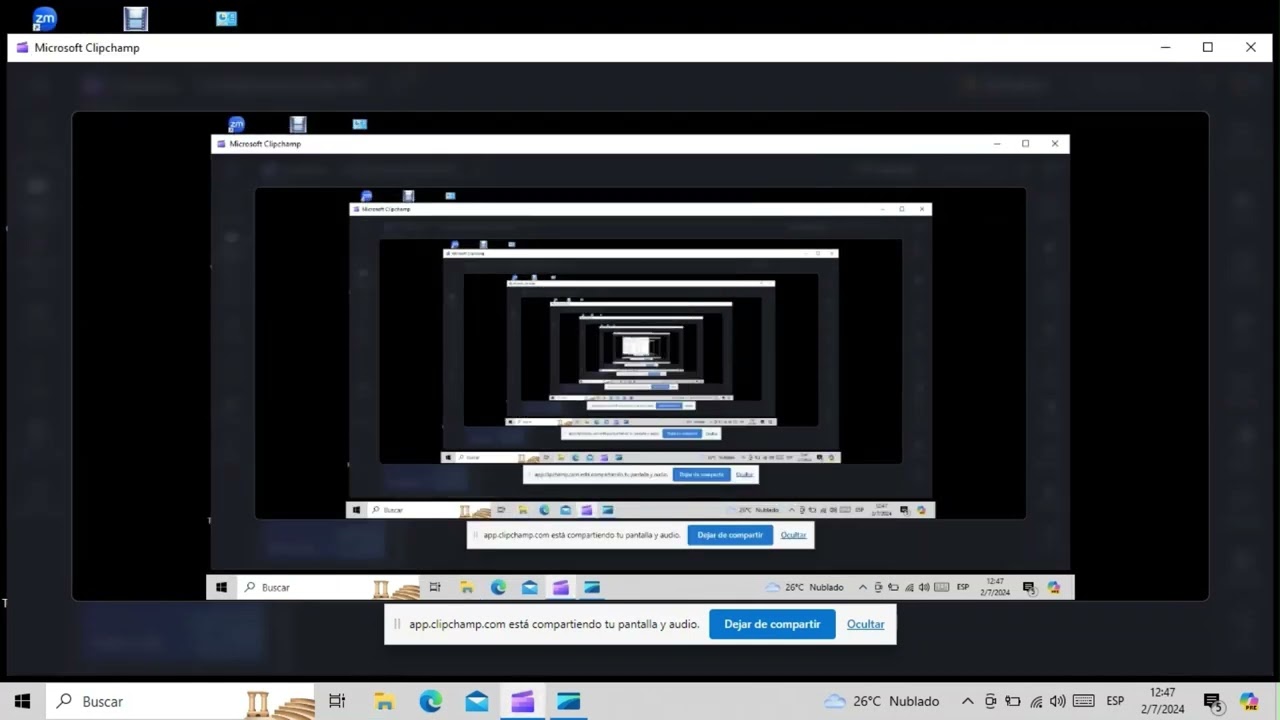Open the touch keyboard from the main system tray

tap(1083, 701)
